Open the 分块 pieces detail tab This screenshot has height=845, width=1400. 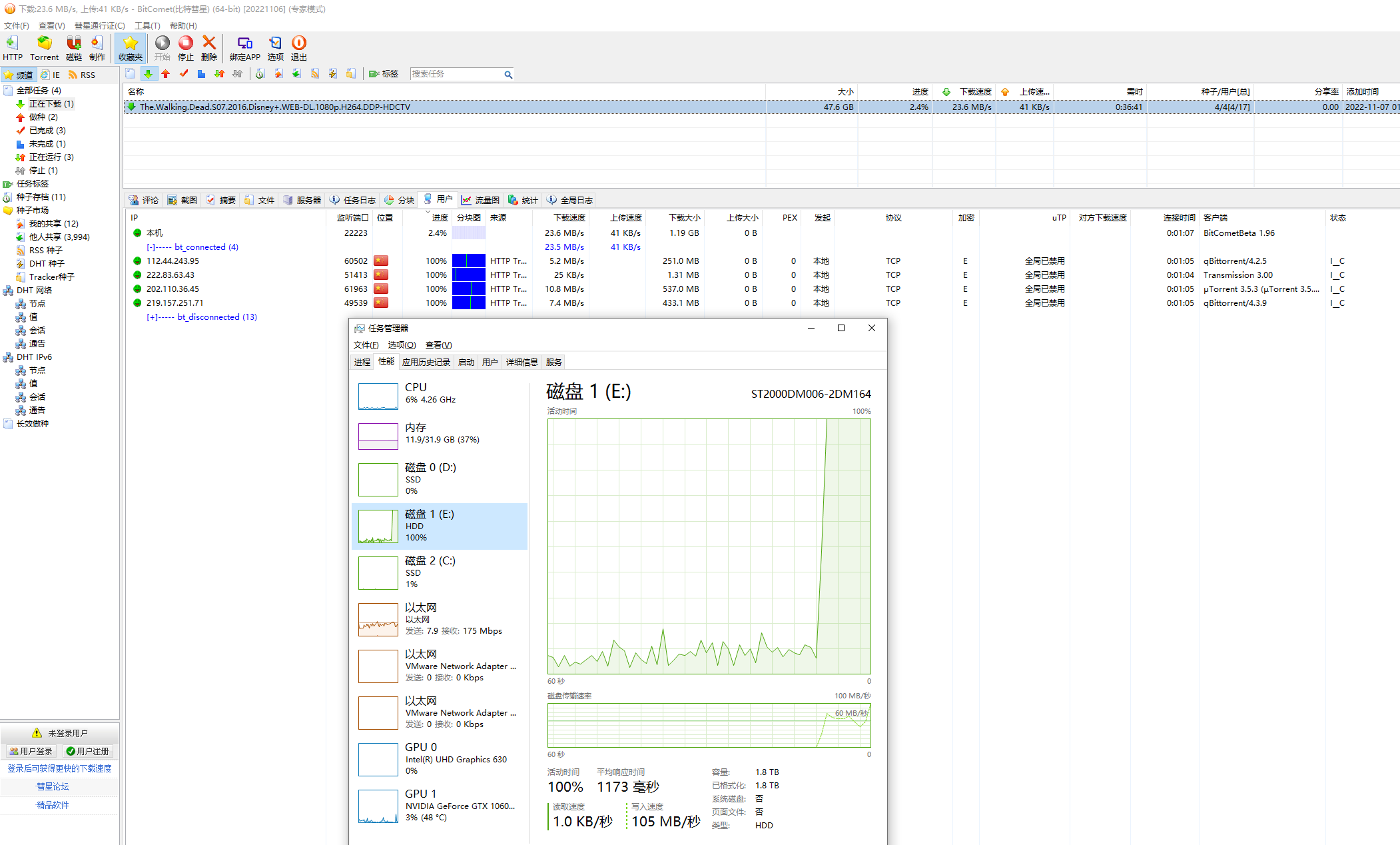(x=399, y=200)
